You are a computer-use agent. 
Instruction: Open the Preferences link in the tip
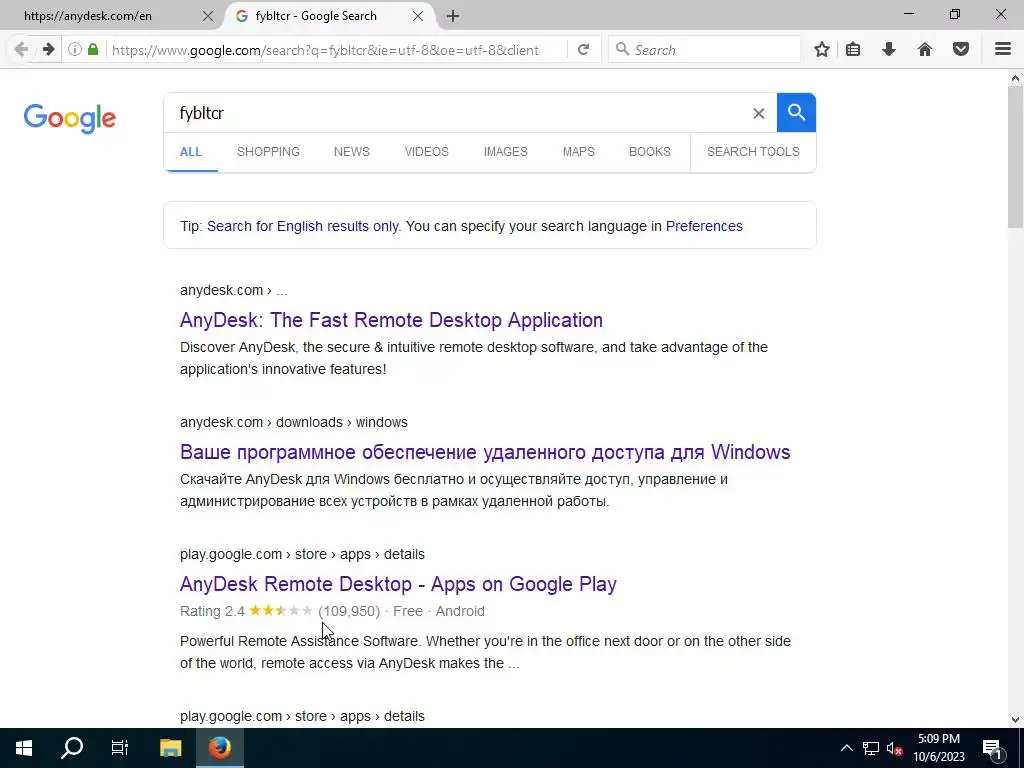coord(704,226)
